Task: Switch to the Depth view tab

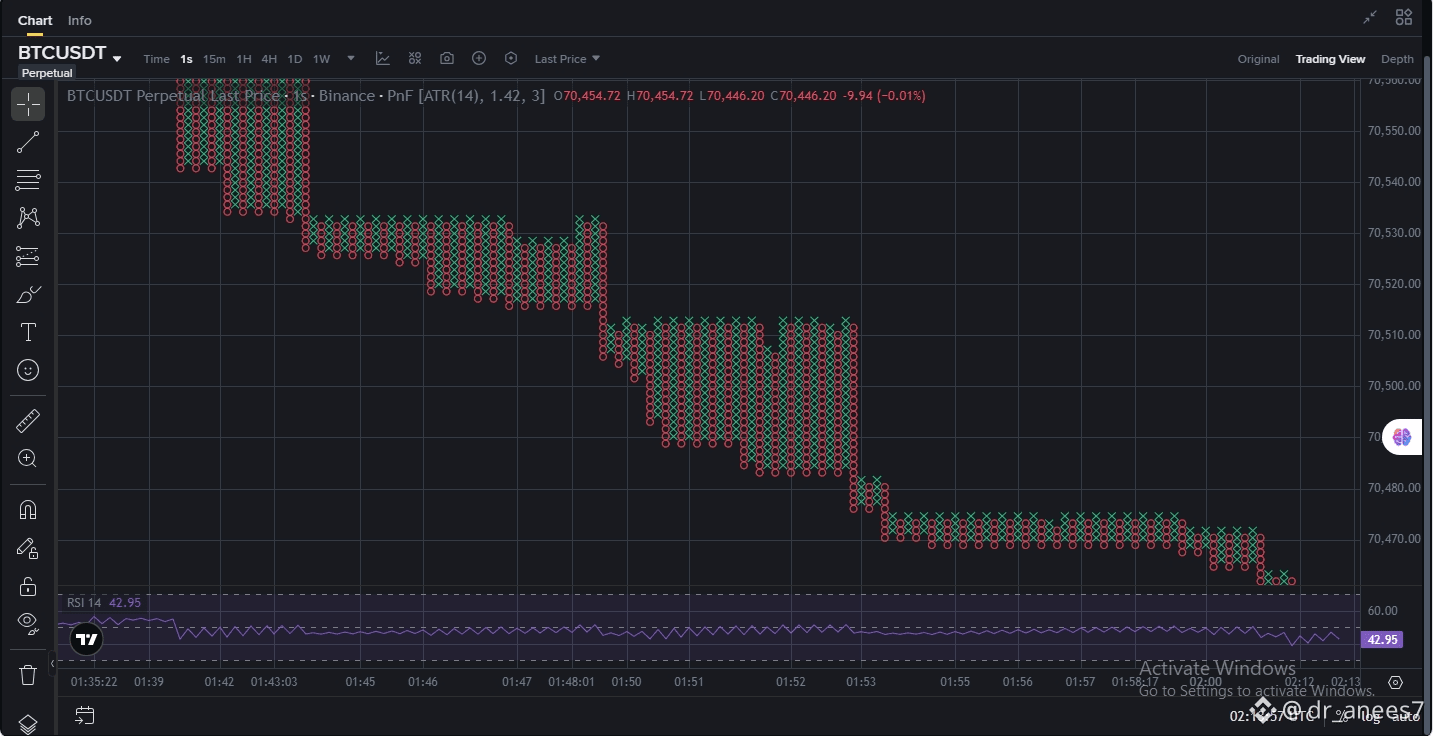Action: 1398,59
